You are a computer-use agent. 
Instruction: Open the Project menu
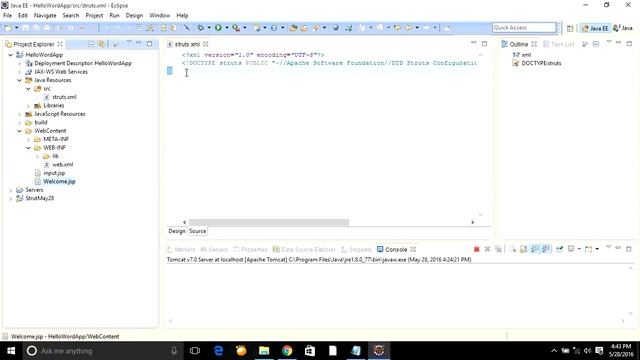[94, 16]
